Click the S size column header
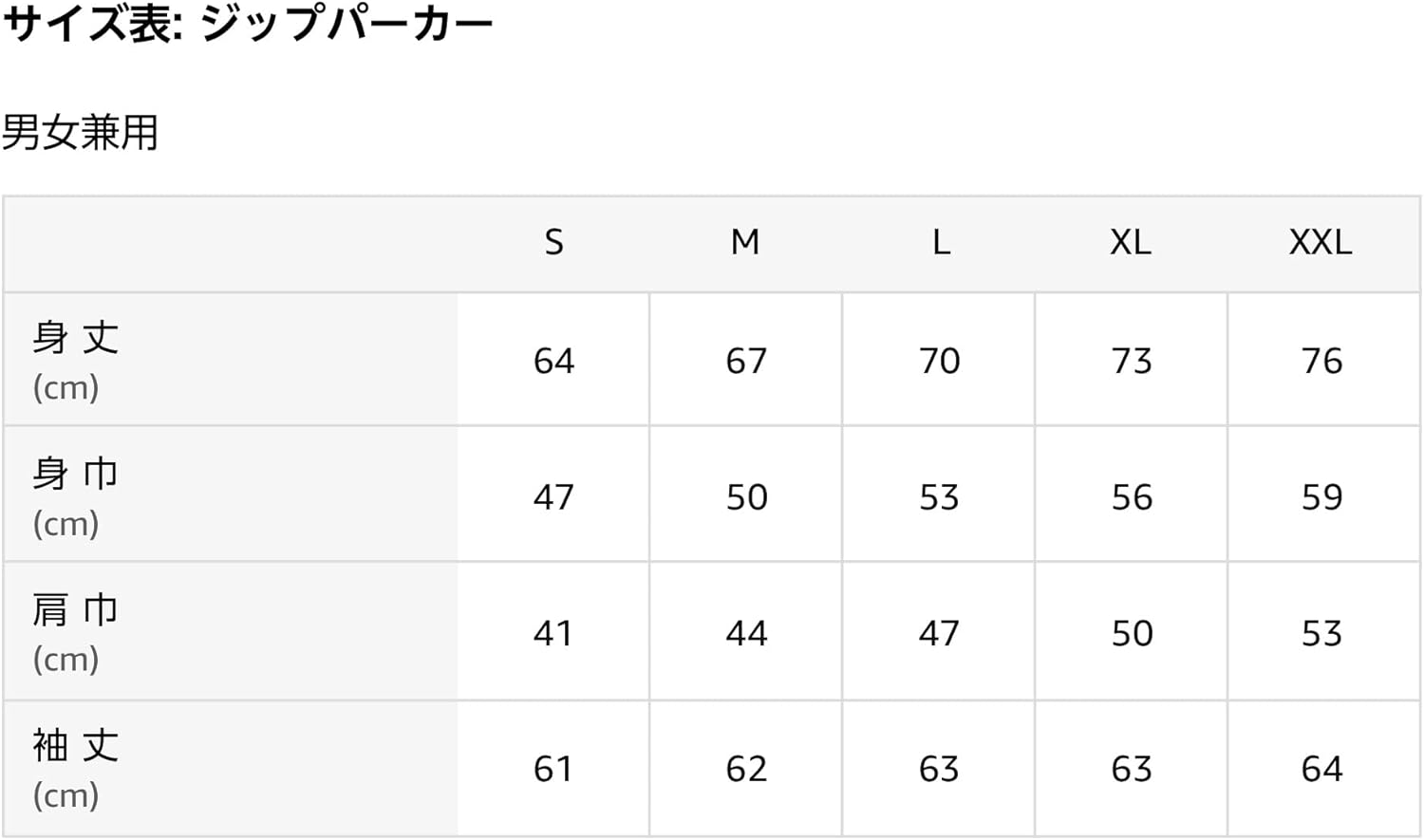The image size is (1424, 840). (553, 243)
